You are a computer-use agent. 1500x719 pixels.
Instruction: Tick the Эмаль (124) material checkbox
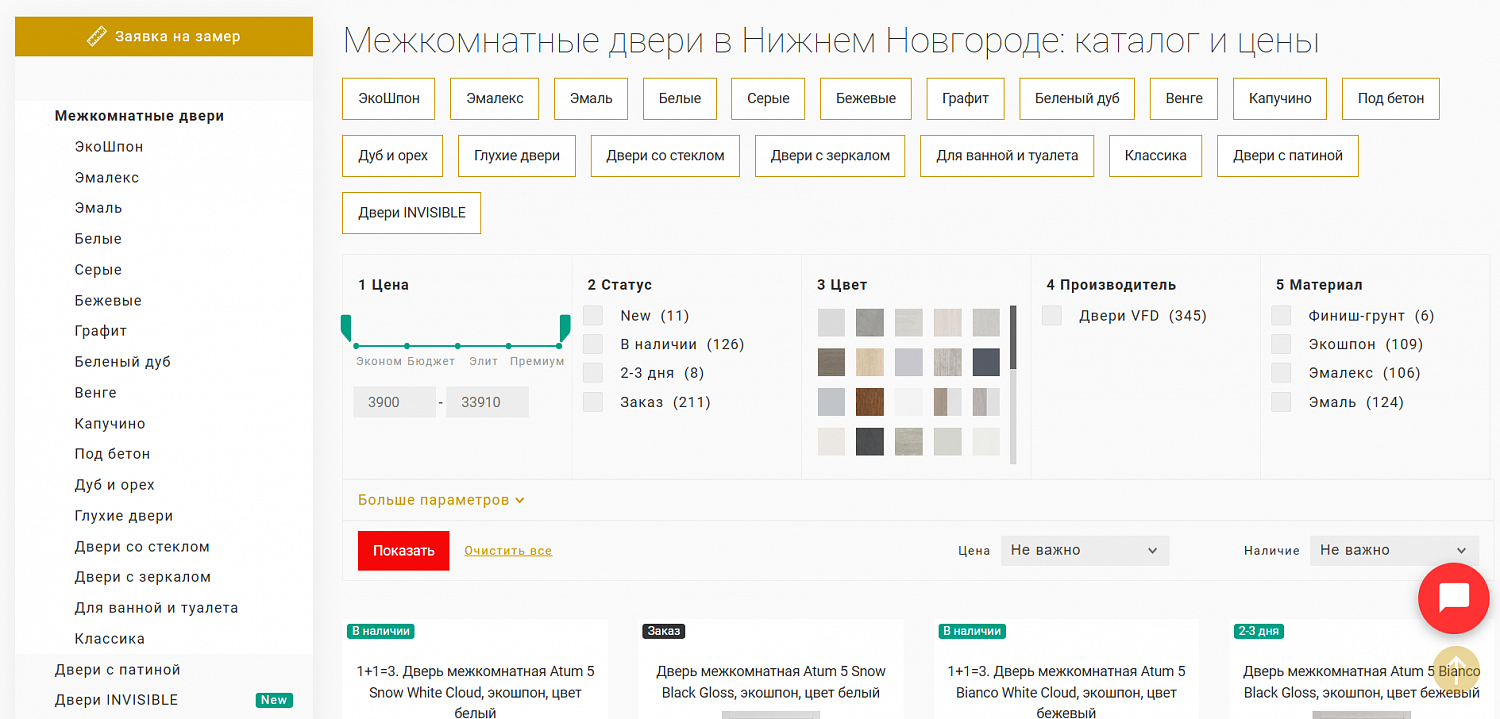coord(1281,402)
